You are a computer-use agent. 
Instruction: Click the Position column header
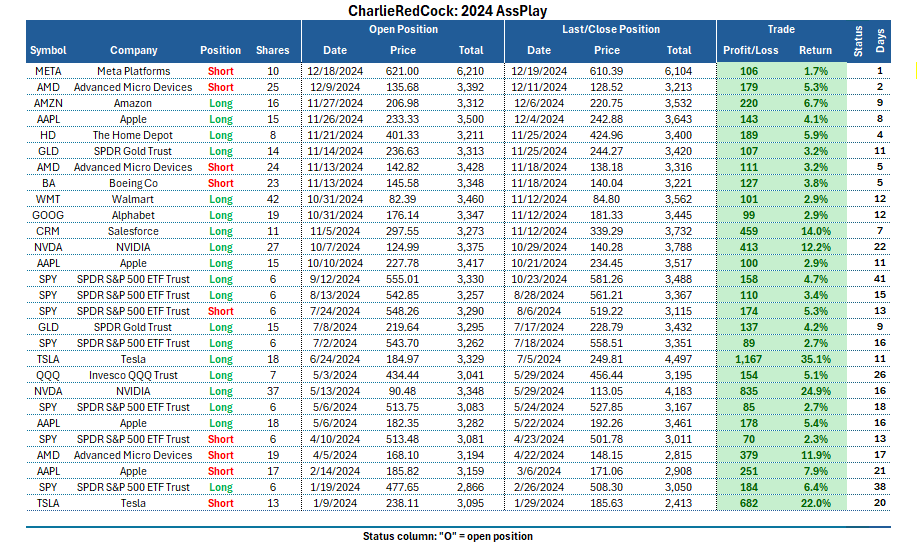(220, 50)
